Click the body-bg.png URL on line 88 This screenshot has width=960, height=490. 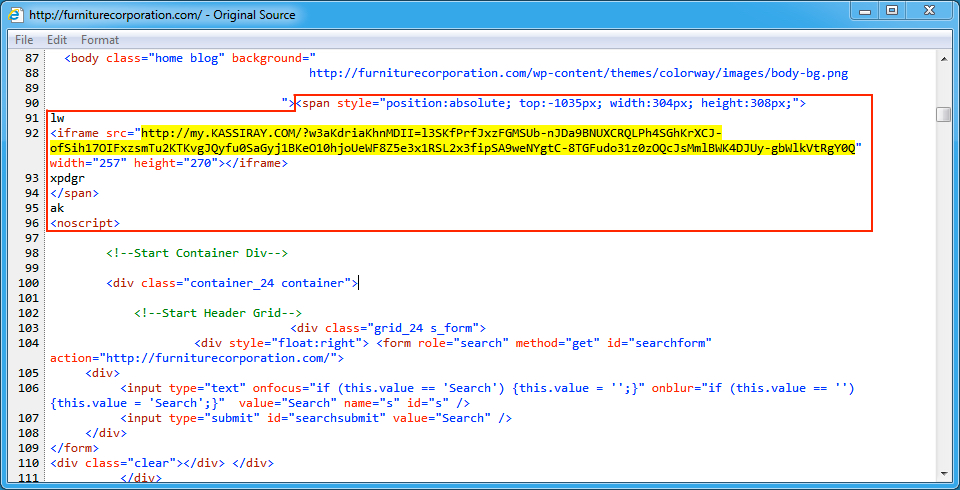(578, 74)
